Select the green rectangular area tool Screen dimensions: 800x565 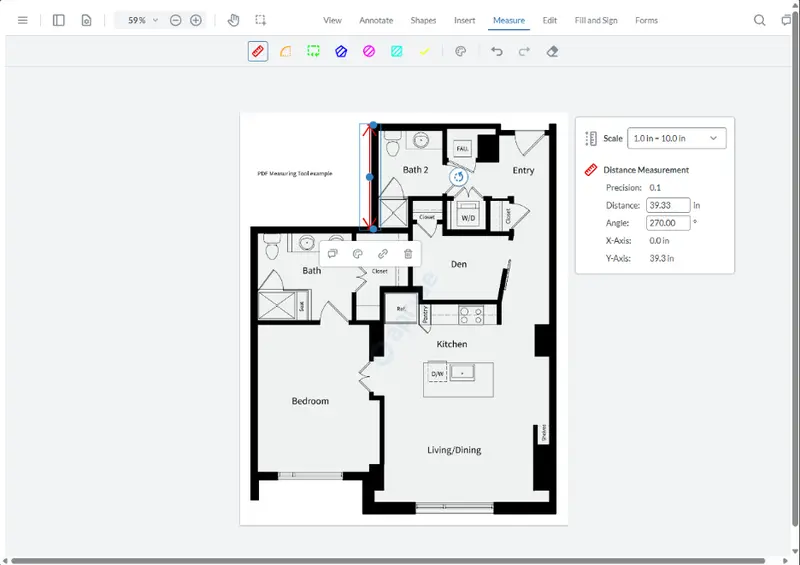(x=313, y=52)
